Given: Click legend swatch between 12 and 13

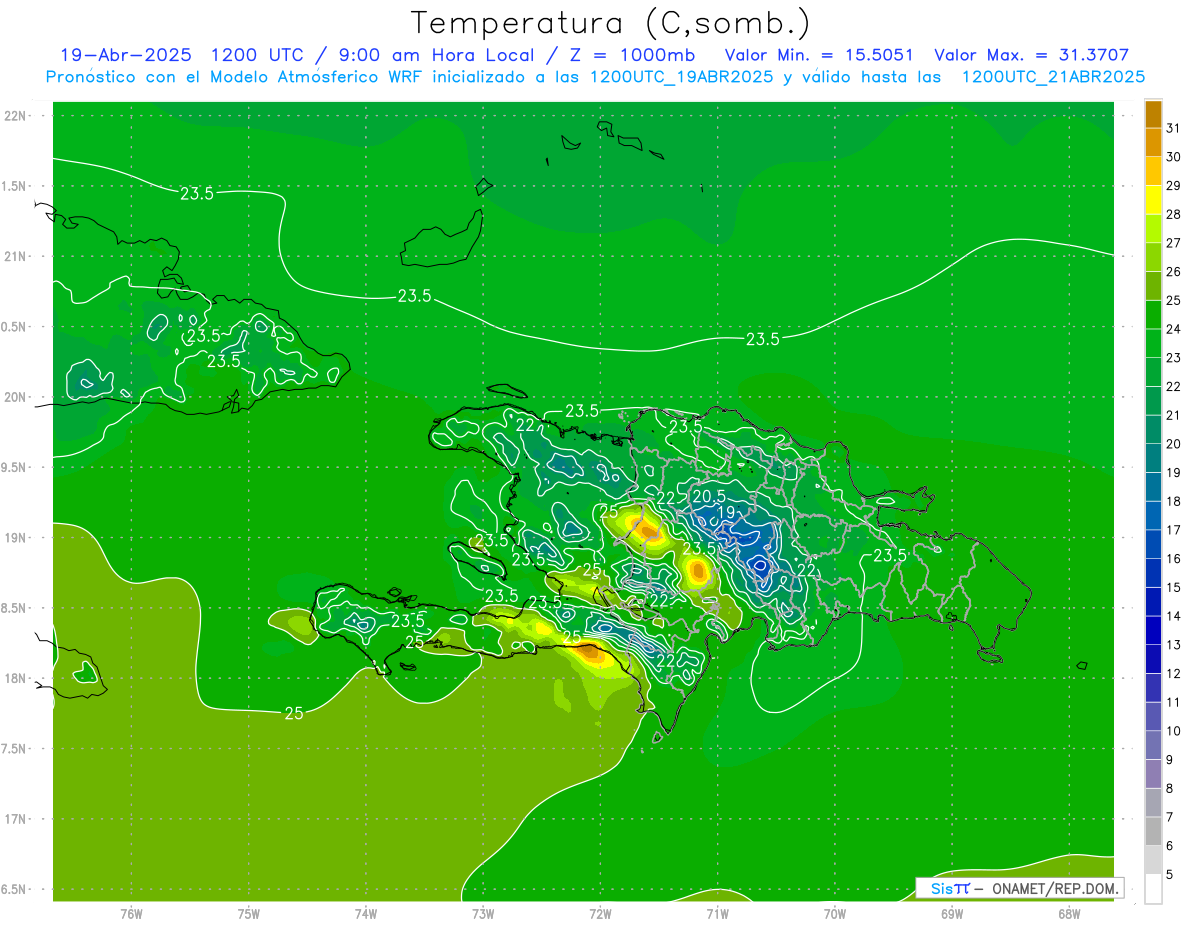Looking at the screenshot, I should 1153,659.
